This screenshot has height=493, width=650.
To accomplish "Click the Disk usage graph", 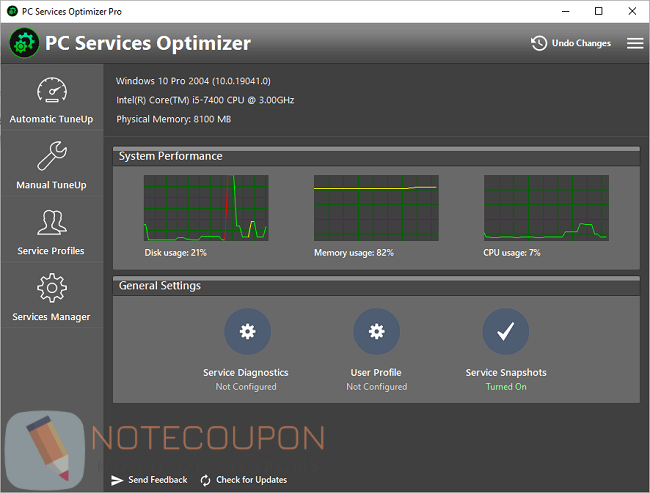I will pos(206,208).
